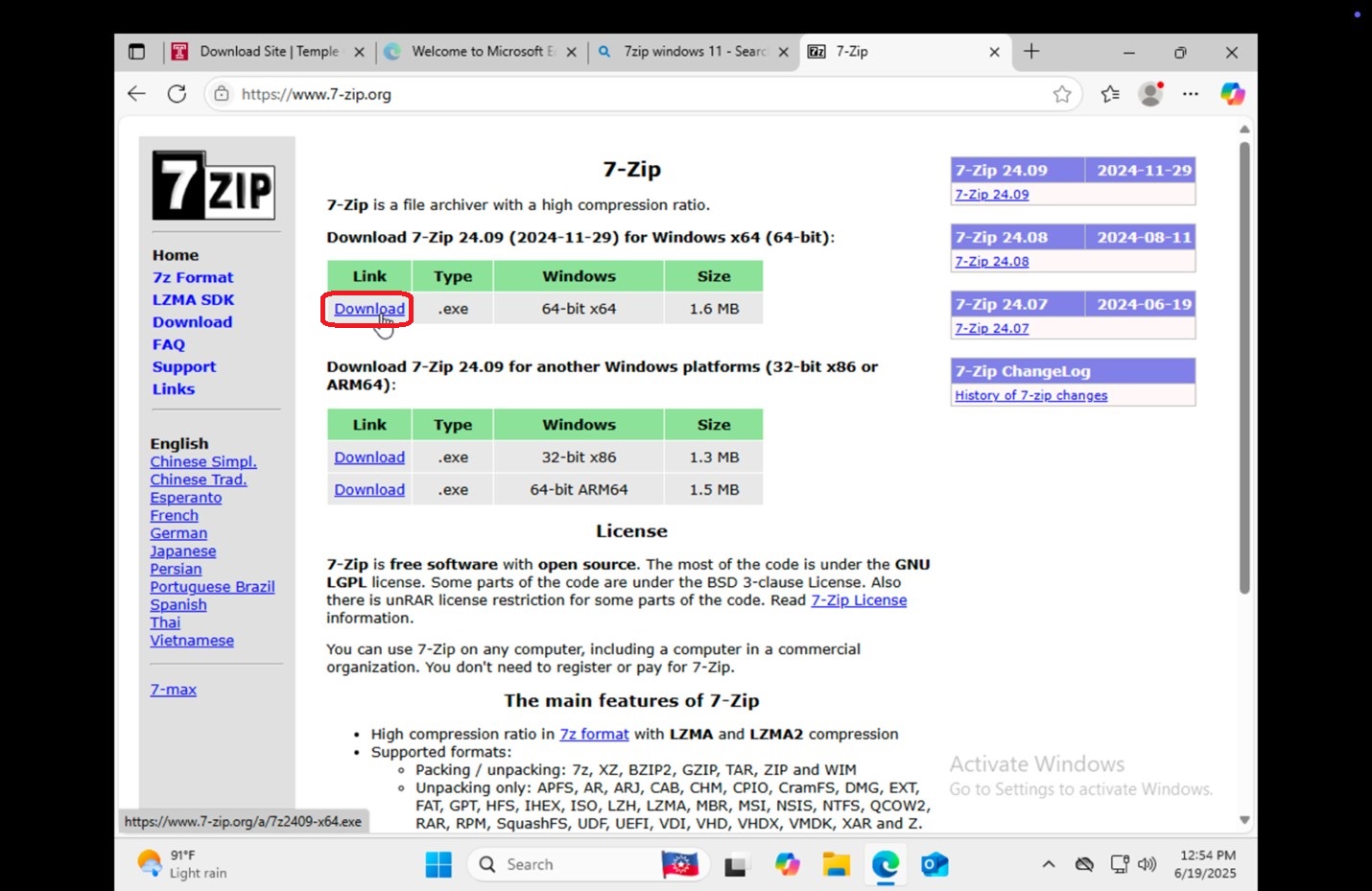
Task: Add this page to favorites star
Action: [x=1062, y=94]
